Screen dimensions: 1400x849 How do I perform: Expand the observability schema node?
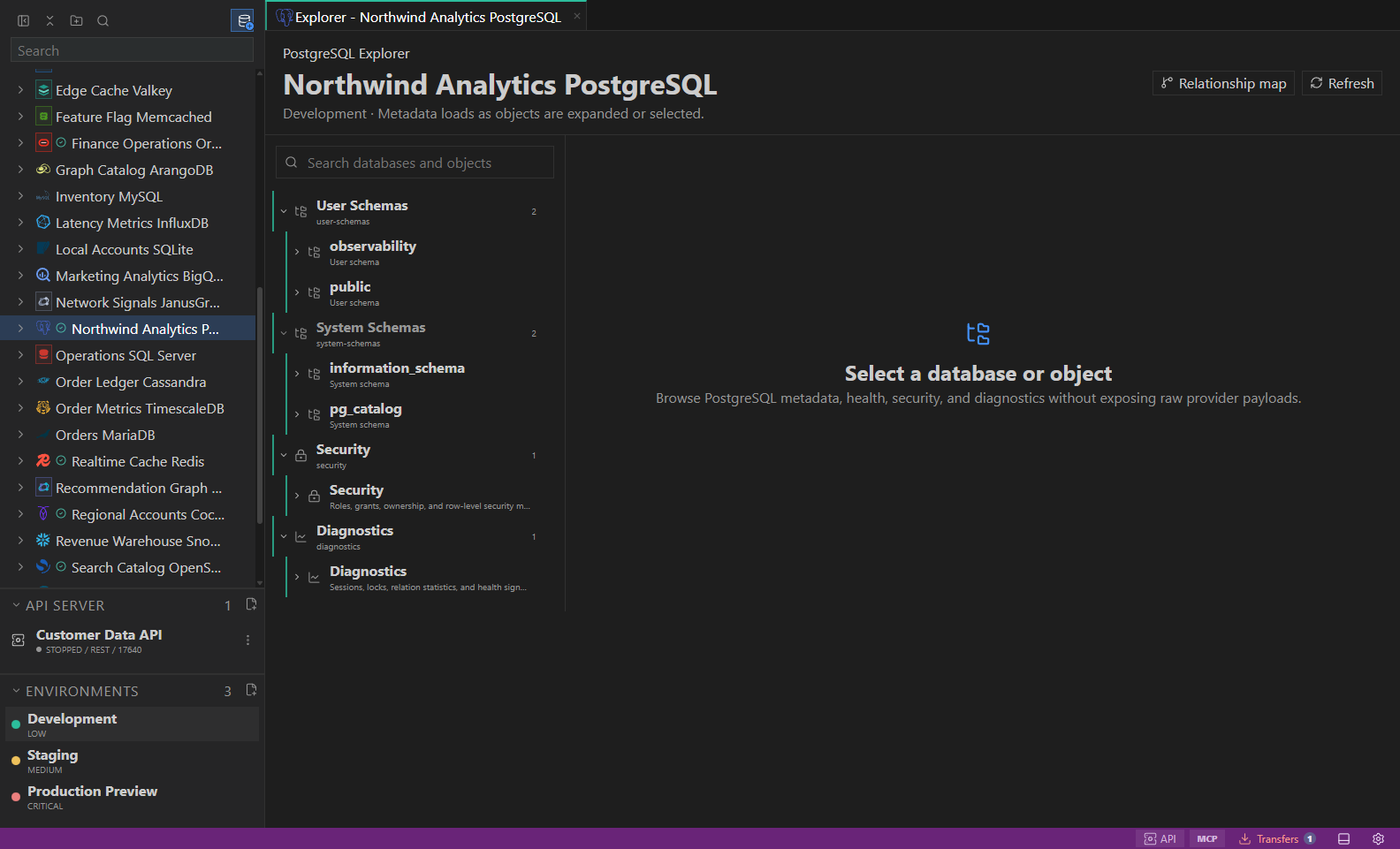(297, 252)
